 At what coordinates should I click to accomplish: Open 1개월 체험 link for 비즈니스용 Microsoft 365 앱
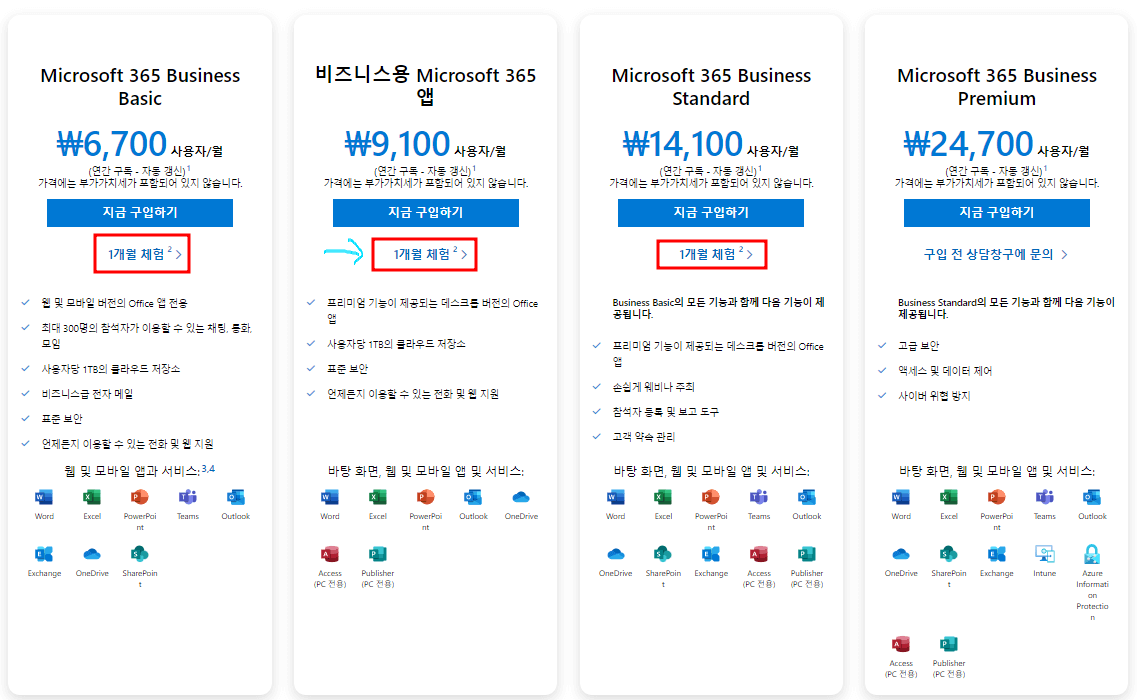pyautogui.click(x=426, y=255)
